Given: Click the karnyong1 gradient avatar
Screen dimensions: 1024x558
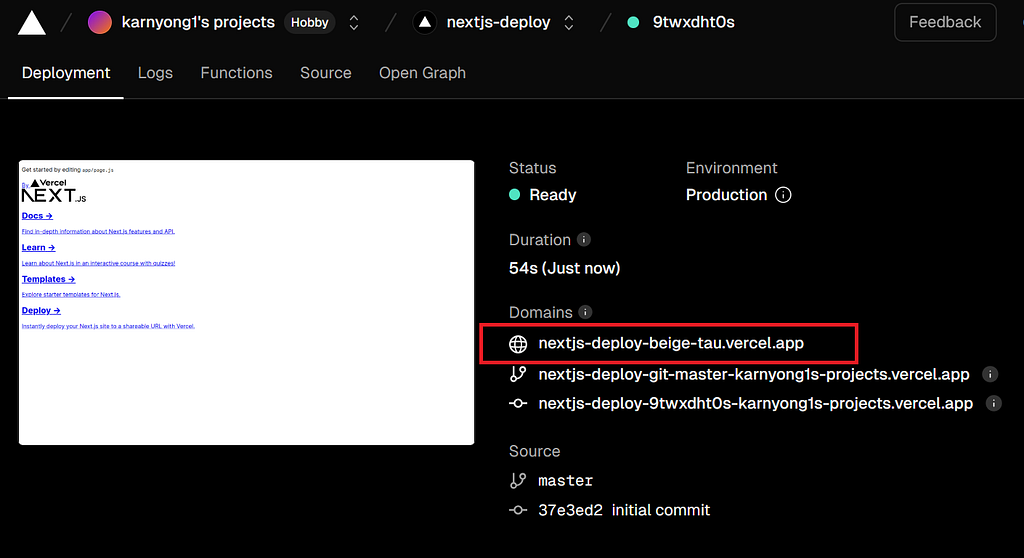Looking at the screenshot, I should tap(100, 22).
